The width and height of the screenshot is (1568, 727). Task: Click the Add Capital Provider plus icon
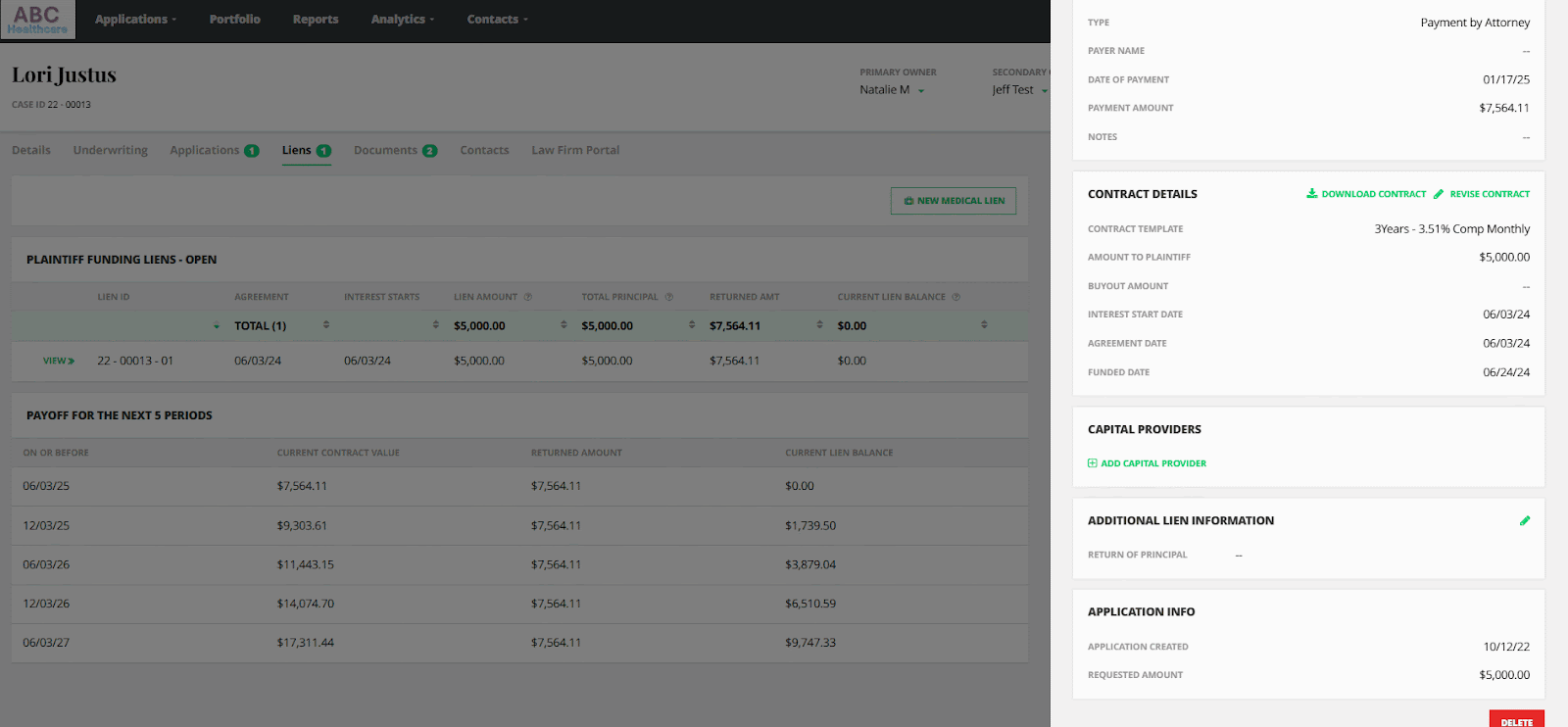(1093, 463)
